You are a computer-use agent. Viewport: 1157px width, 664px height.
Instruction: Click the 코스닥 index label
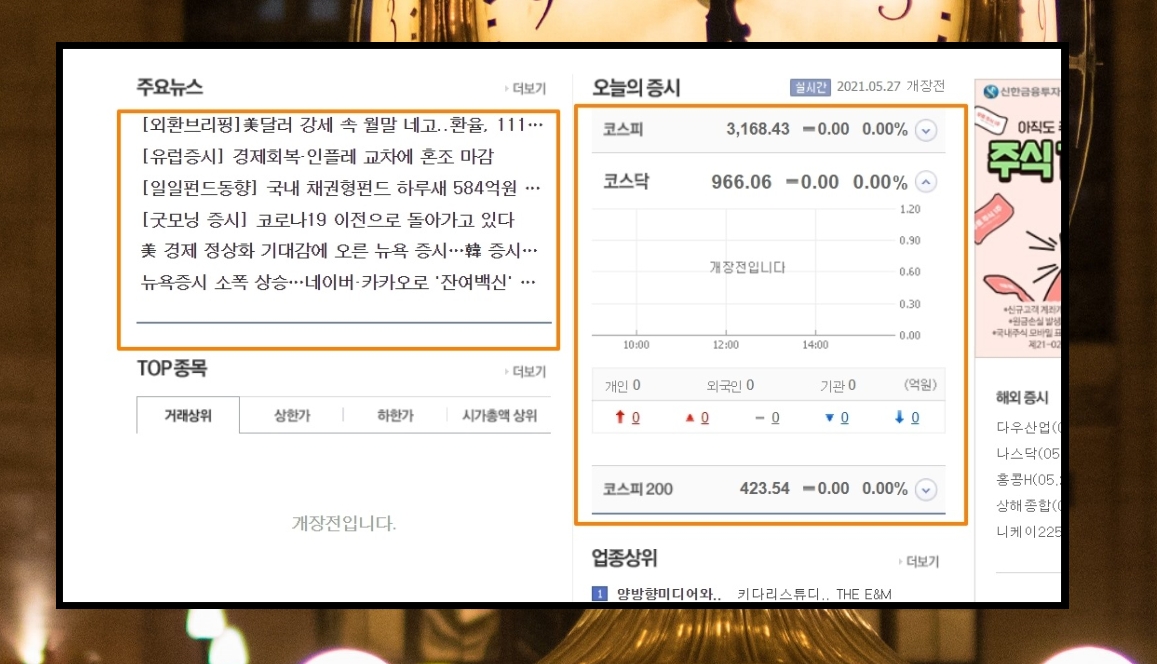tap(626, 181)
